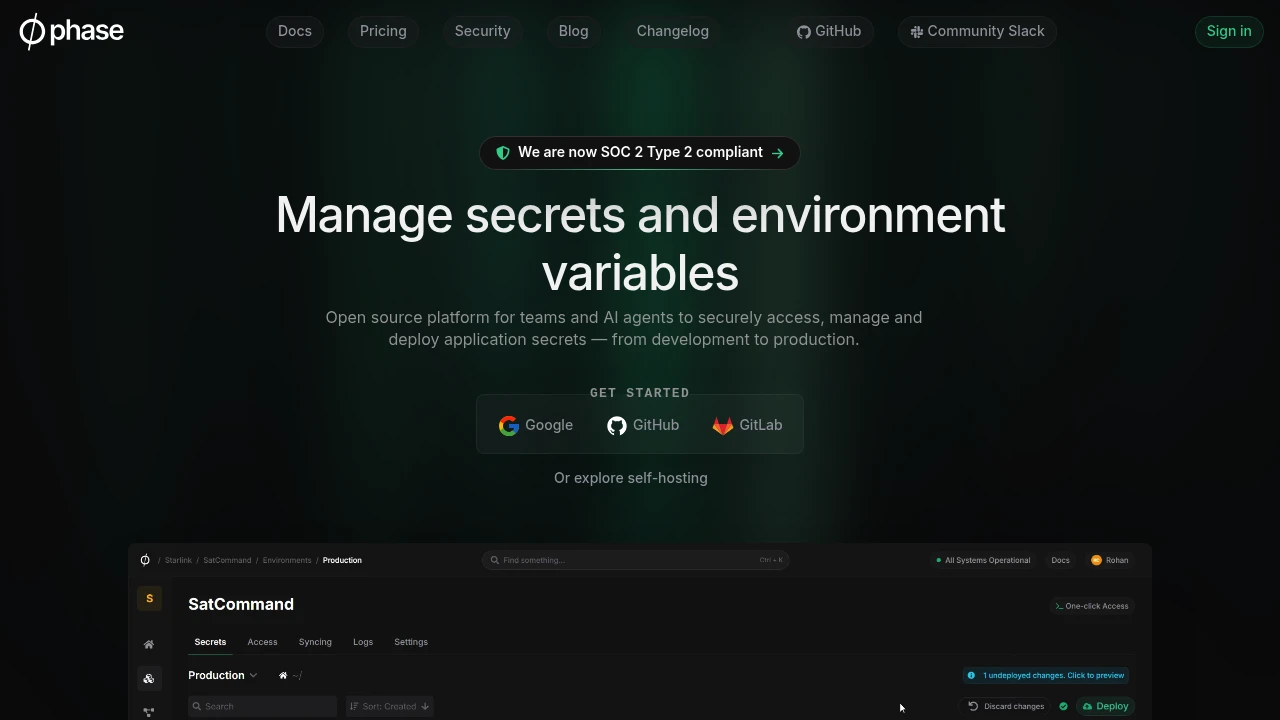This screenshot has height=720, width=1280.
Task: Open the Sort: Created dropdown
Action: point(389,706)
